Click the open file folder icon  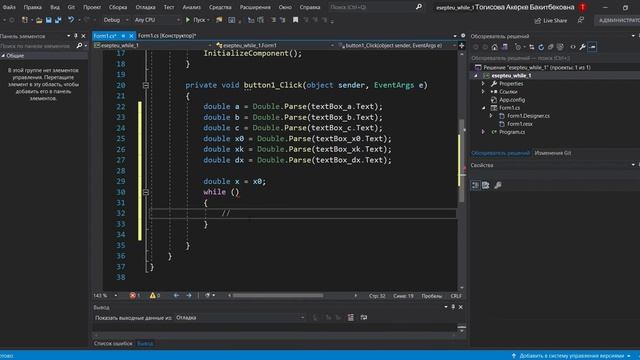(x=39, y=20)
